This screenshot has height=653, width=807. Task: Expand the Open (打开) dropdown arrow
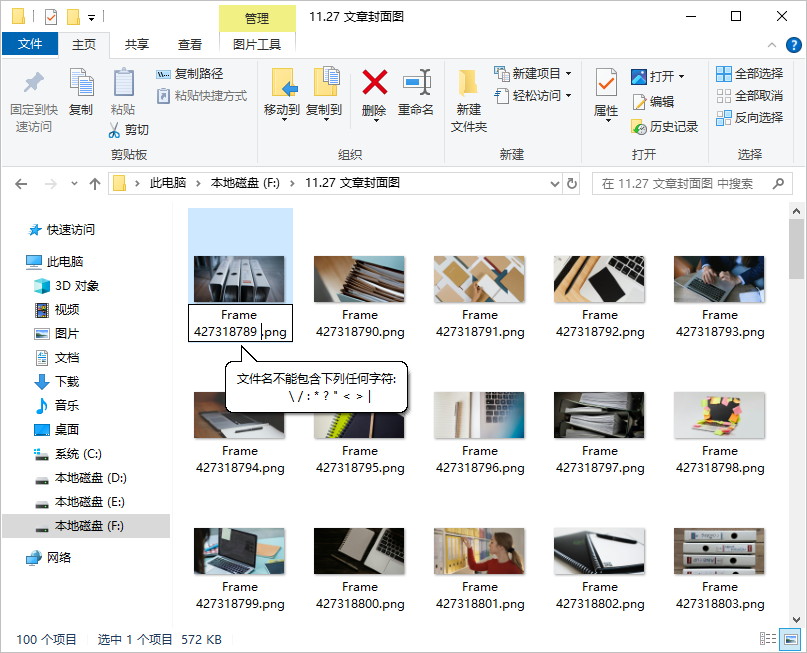(x=681, y=77)
